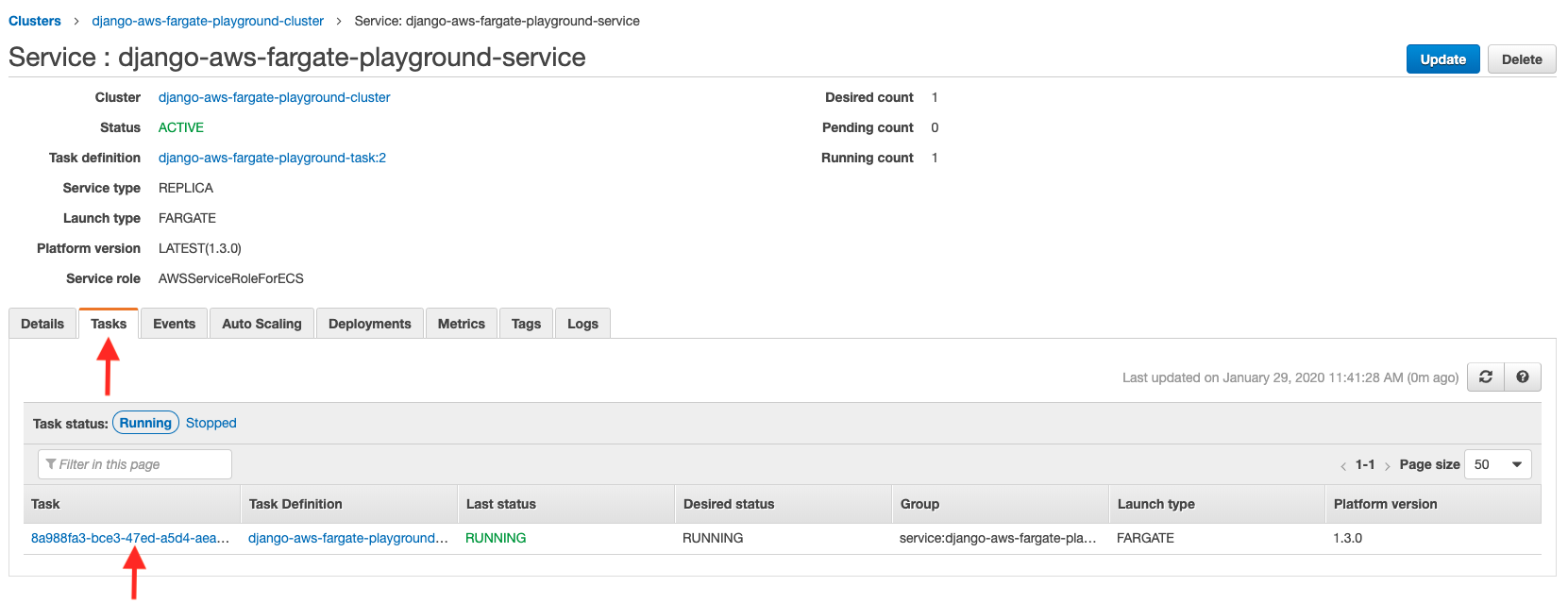
Task: Click the 1.3.0 platform version cell
Action: [1348, 538]
